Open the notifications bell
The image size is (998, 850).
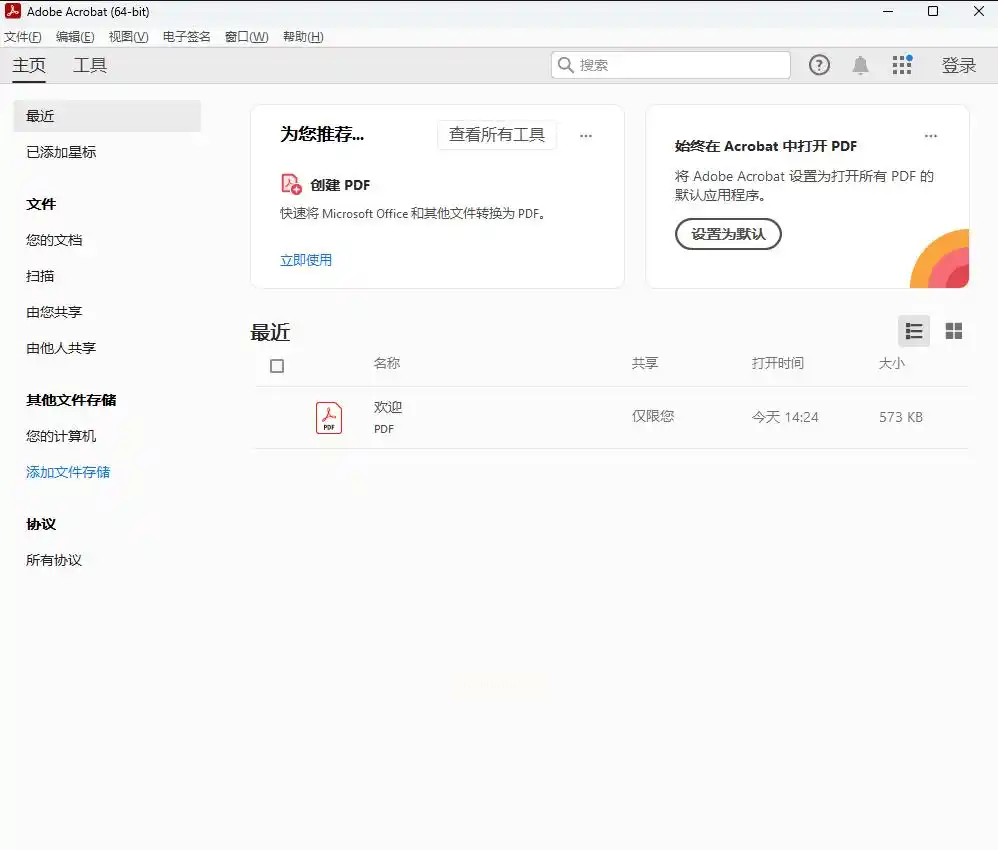tap(861, 65)
